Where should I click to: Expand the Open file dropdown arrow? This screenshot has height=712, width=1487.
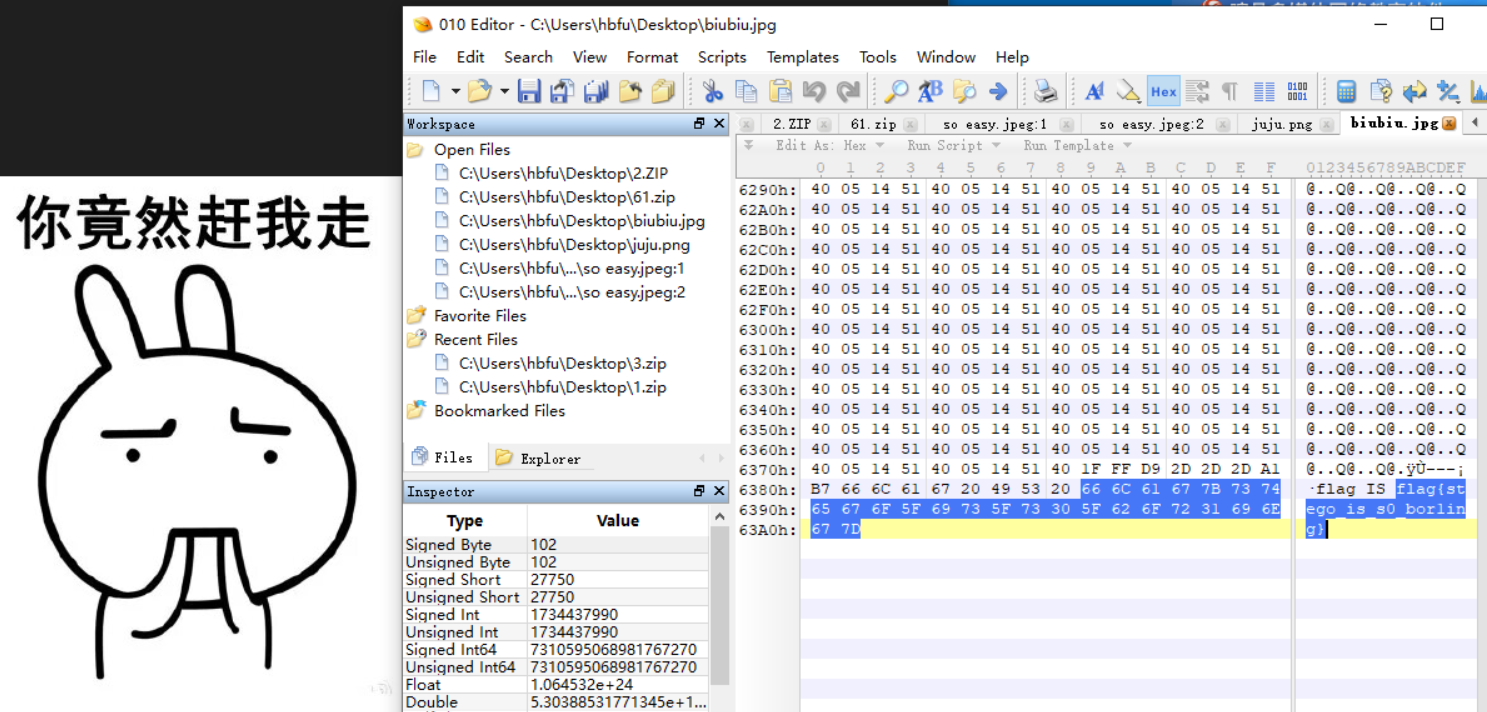504,92
